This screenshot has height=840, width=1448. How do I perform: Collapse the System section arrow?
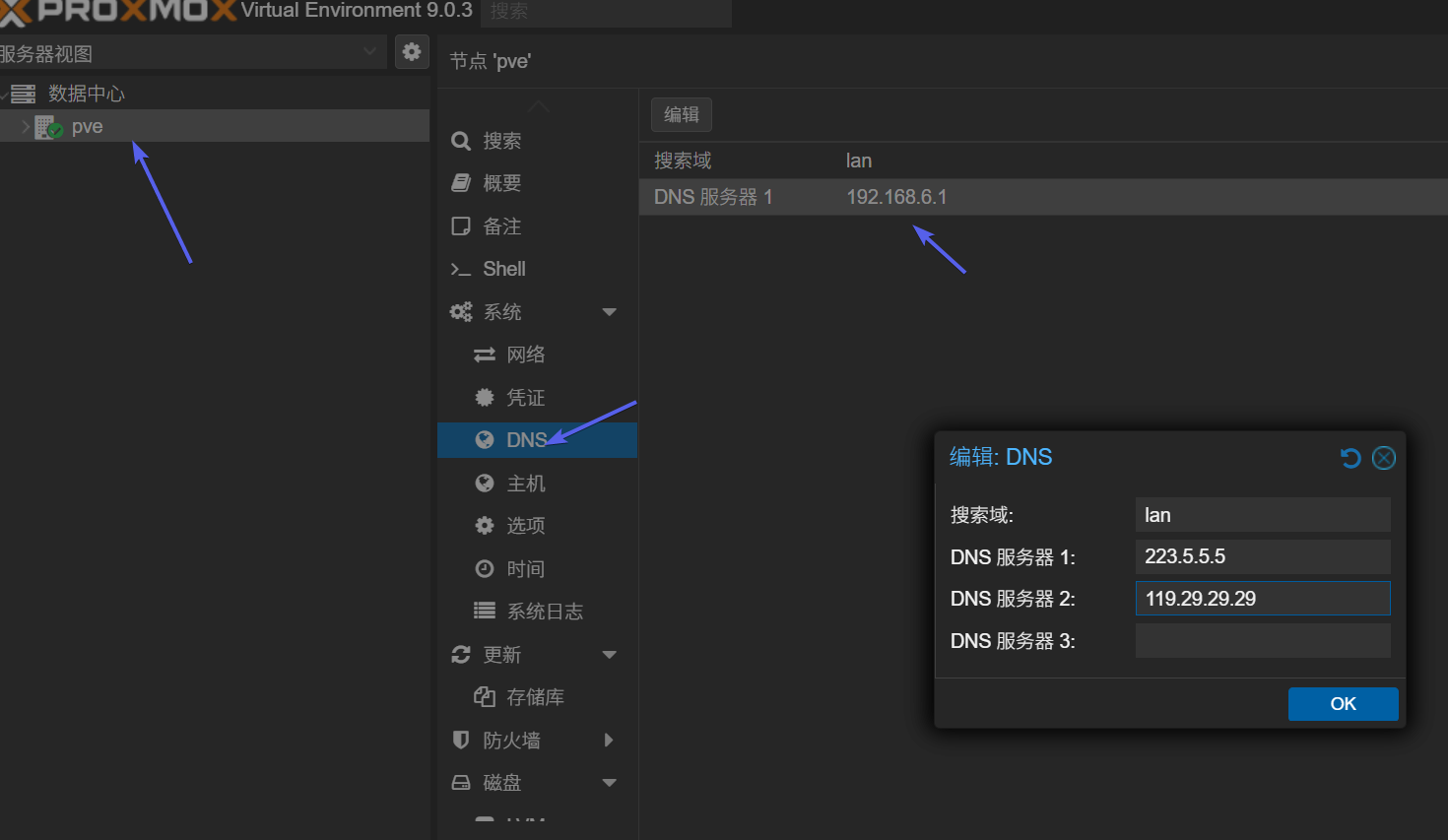[609, 312]
